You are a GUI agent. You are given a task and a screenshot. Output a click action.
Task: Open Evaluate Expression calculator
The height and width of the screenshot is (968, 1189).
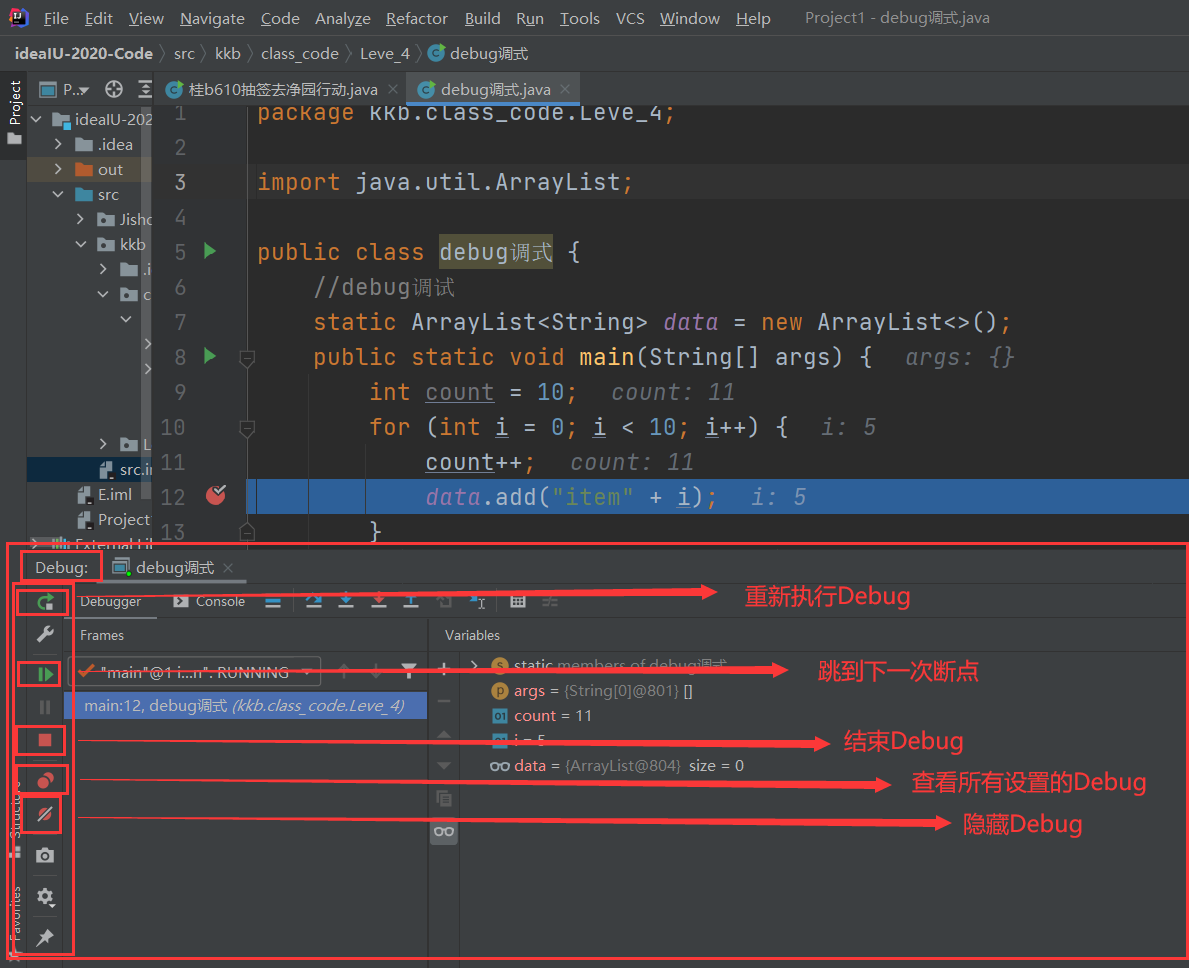[518, 601]
